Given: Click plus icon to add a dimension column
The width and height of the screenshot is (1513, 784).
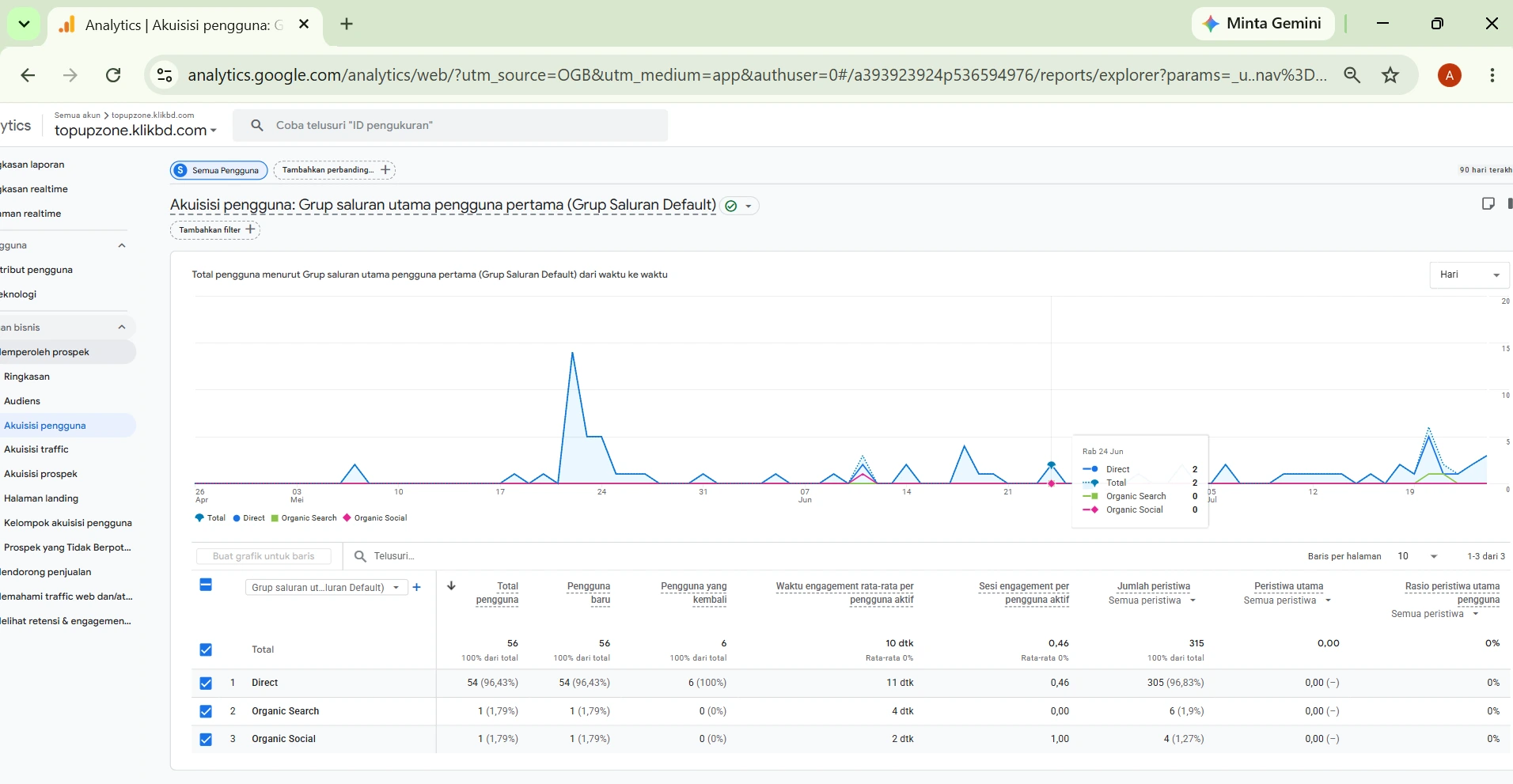Looking at the screenshot, I should pos(417,587).
